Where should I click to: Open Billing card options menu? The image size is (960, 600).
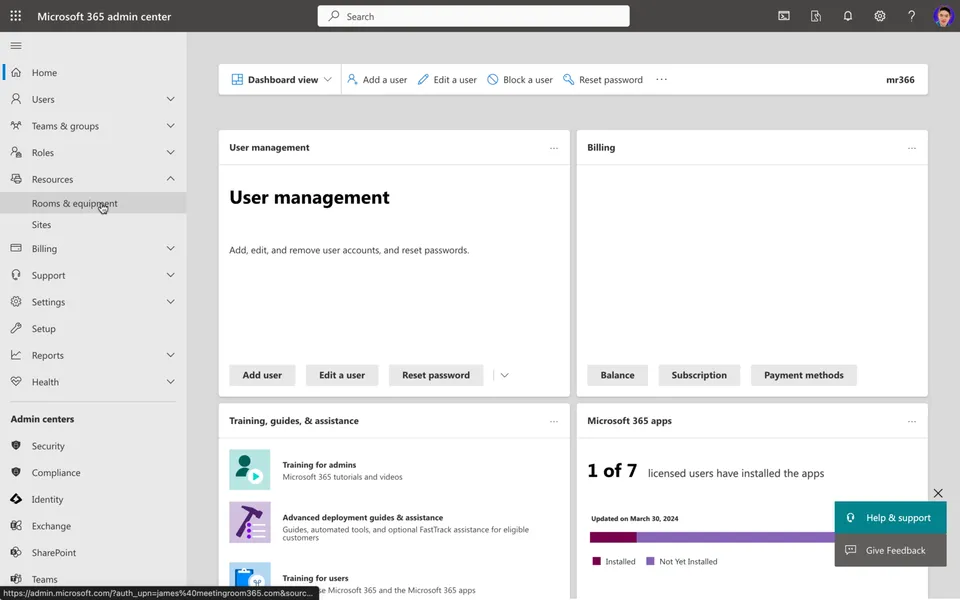pos(912,148)
